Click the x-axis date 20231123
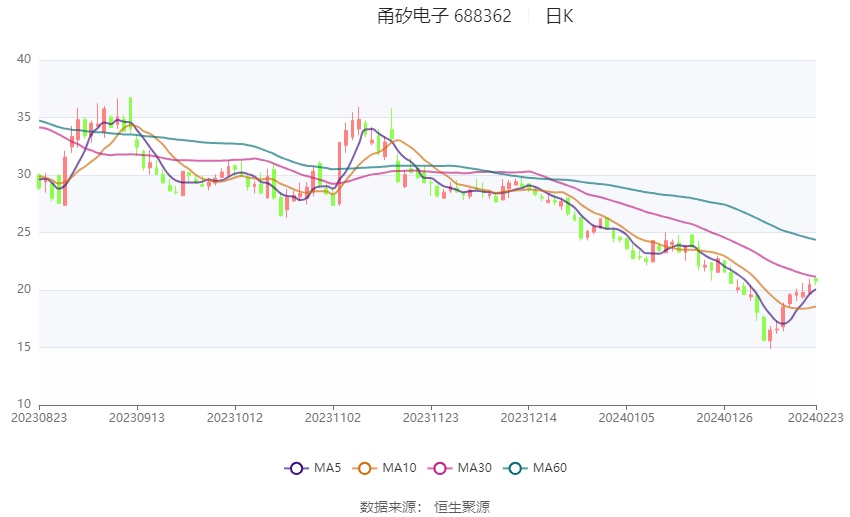The image size is (850, 517). coord(430,418)
